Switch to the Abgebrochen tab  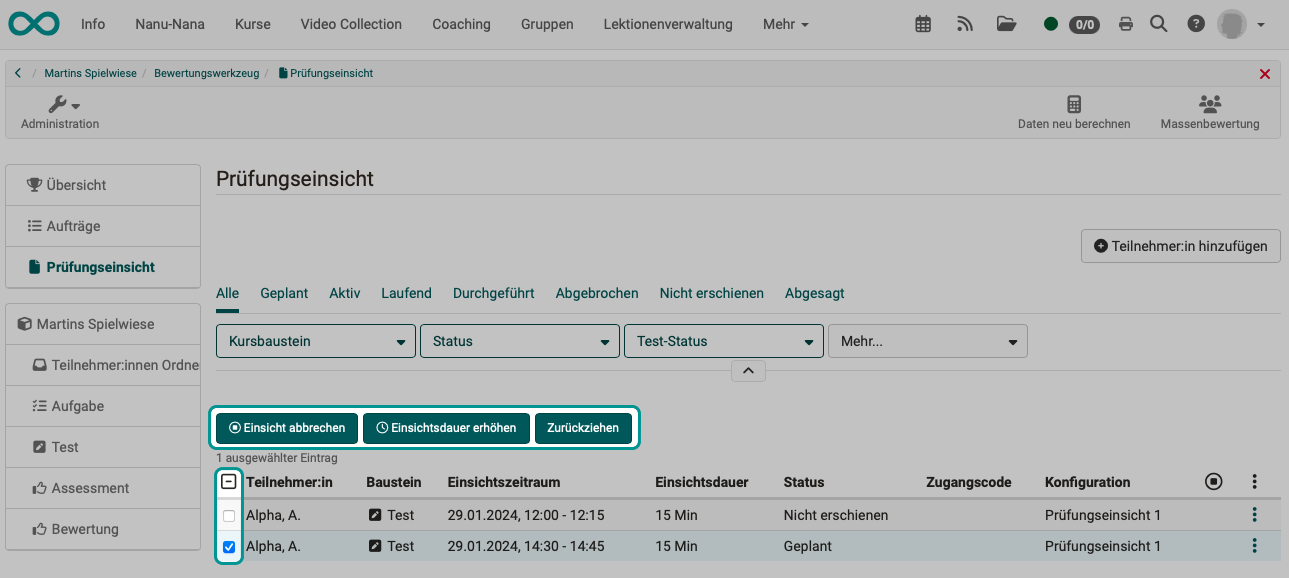596,293
